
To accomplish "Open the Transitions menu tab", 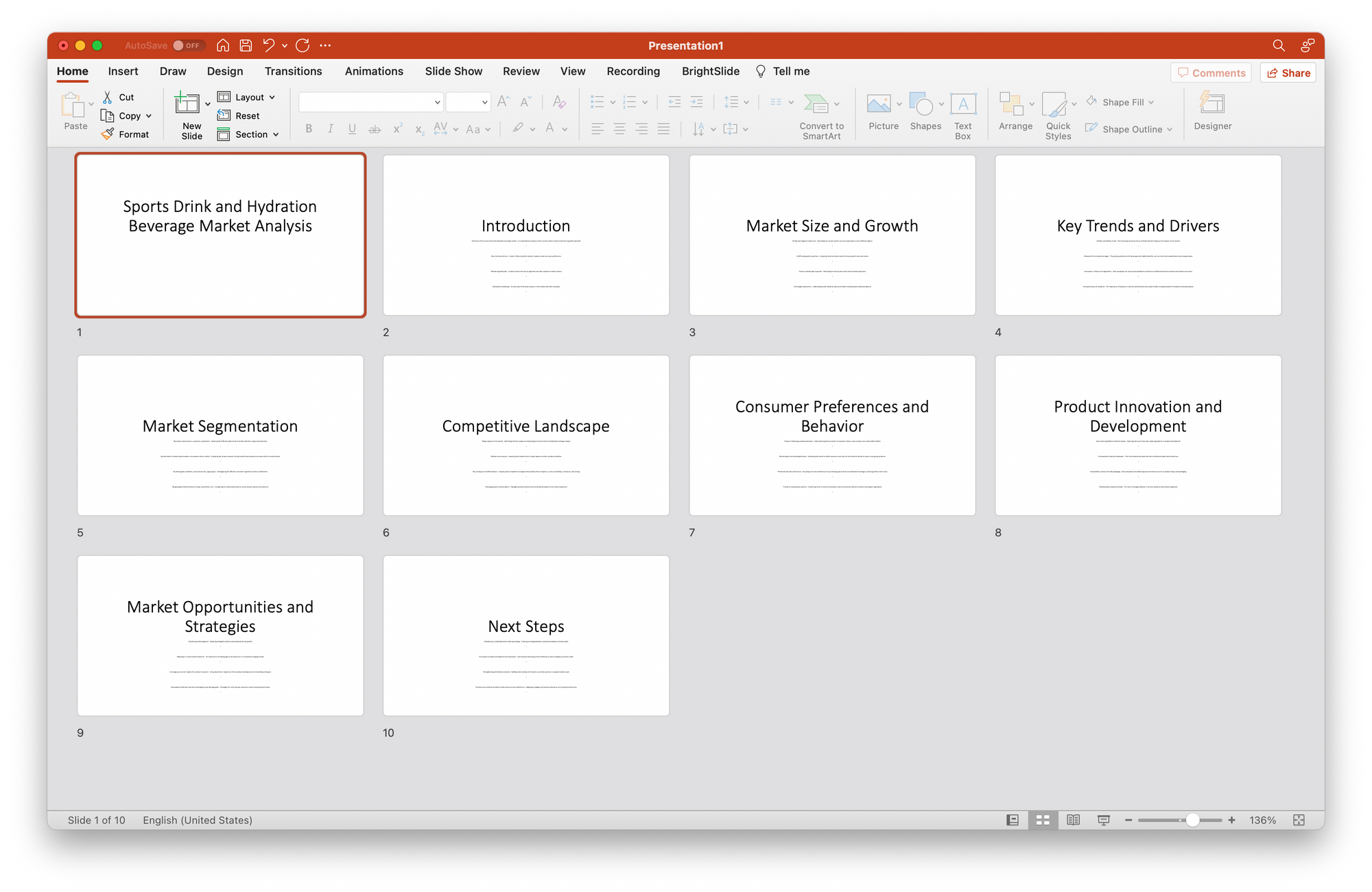I will click(x=293, y=71).
